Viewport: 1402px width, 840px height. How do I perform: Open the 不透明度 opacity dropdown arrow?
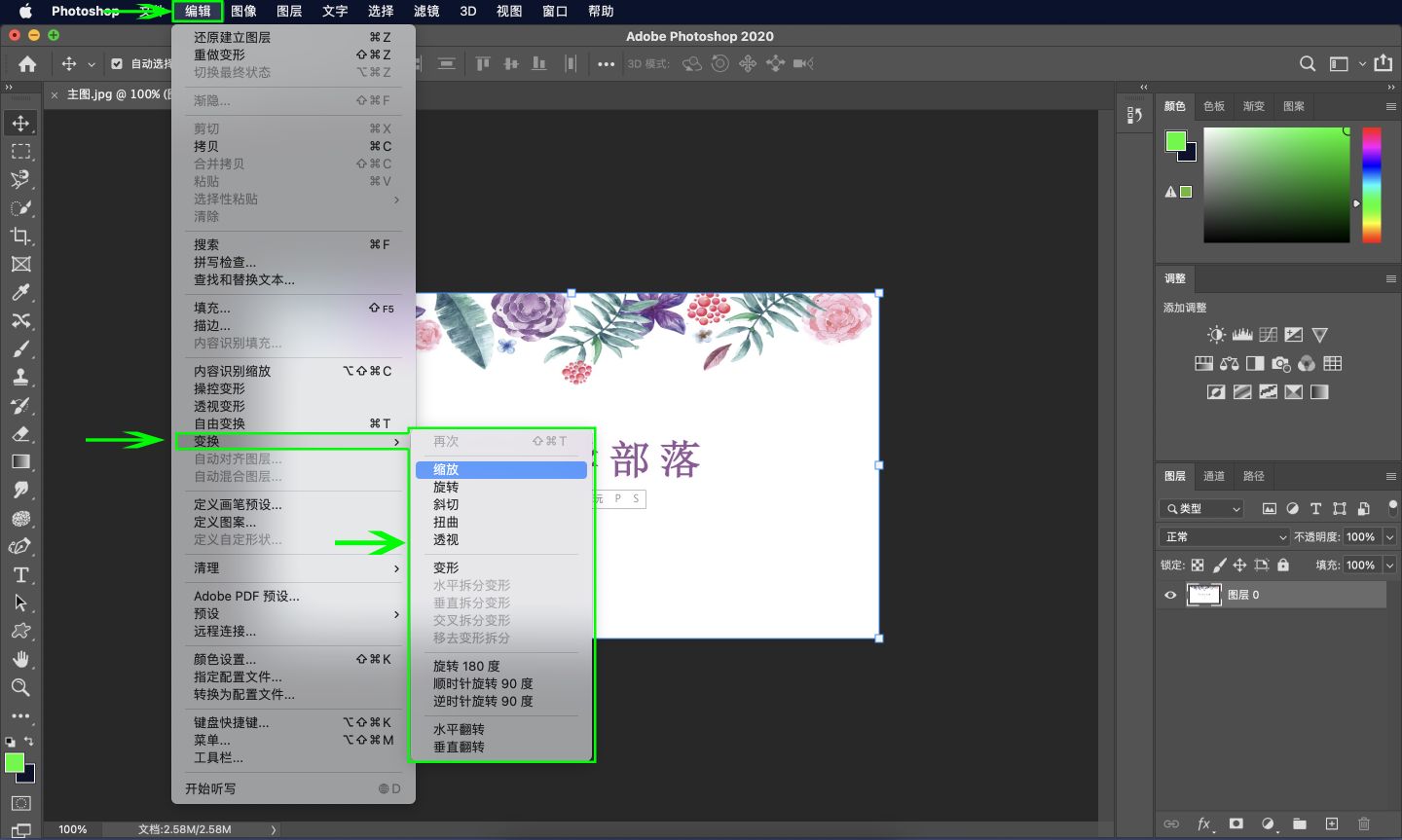point(1389,536)
